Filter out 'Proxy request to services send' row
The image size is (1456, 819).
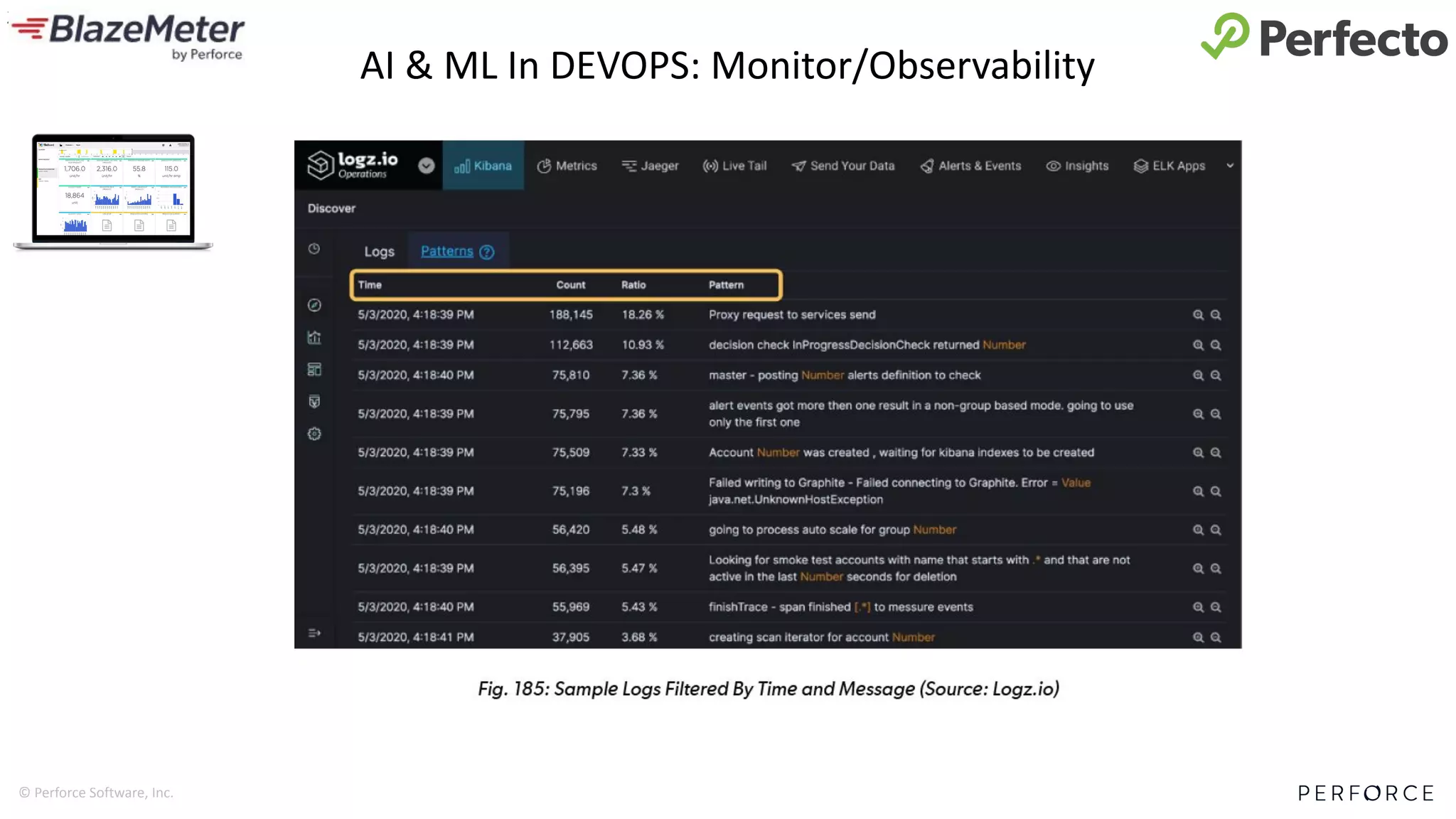pyautogui.click(x=1216, y=315)
